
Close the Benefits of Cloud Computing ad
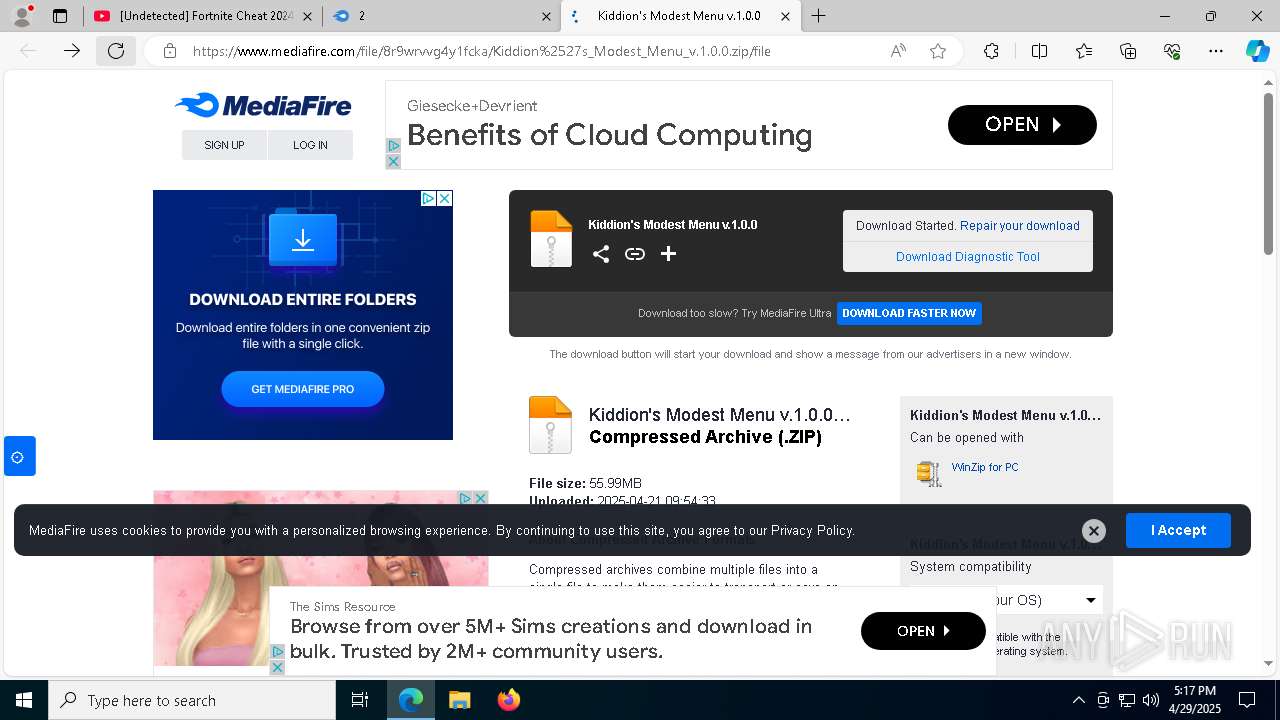393,161
